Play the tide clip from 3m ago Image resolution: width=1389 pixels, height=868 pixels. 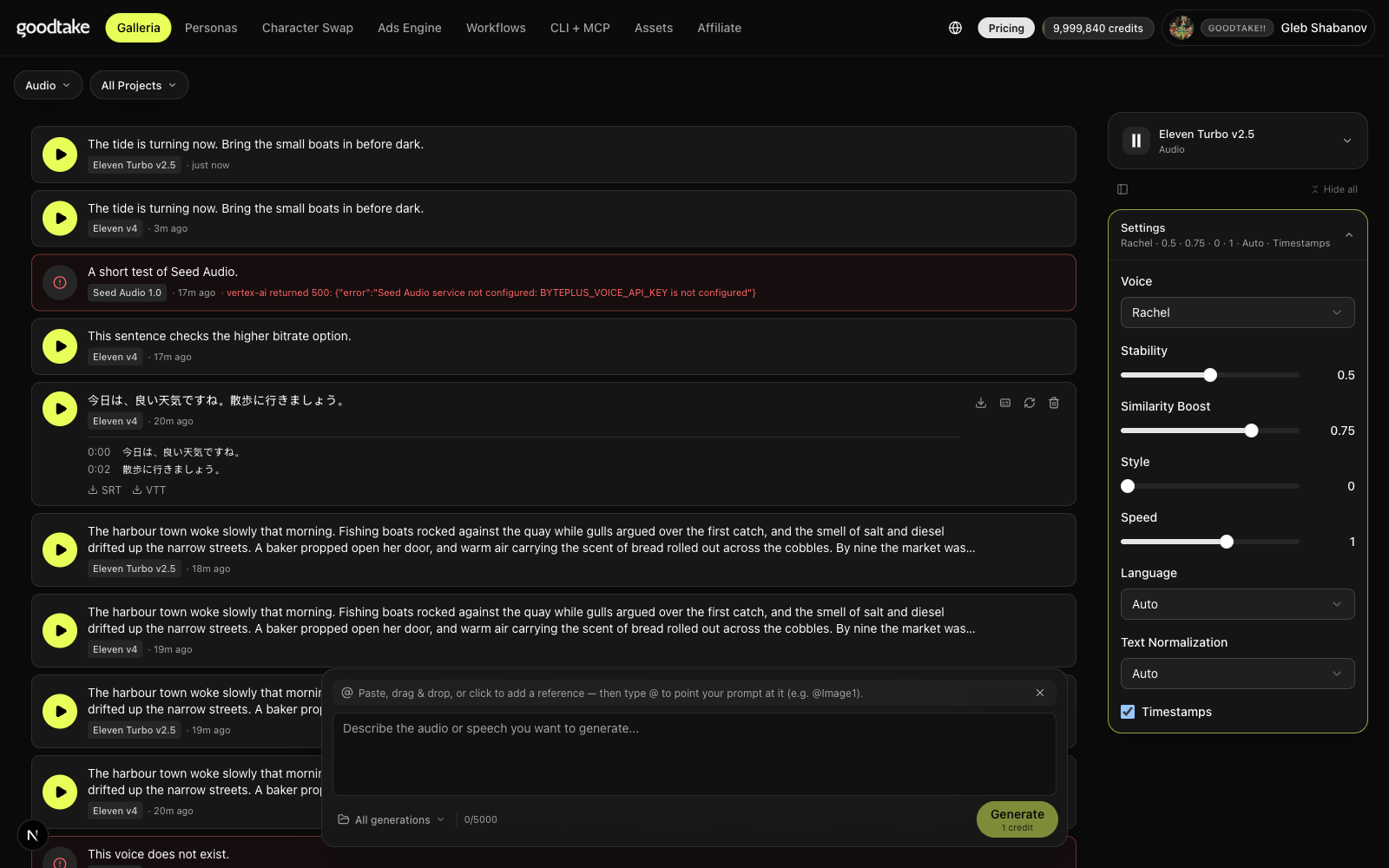(x=60, y=219)
